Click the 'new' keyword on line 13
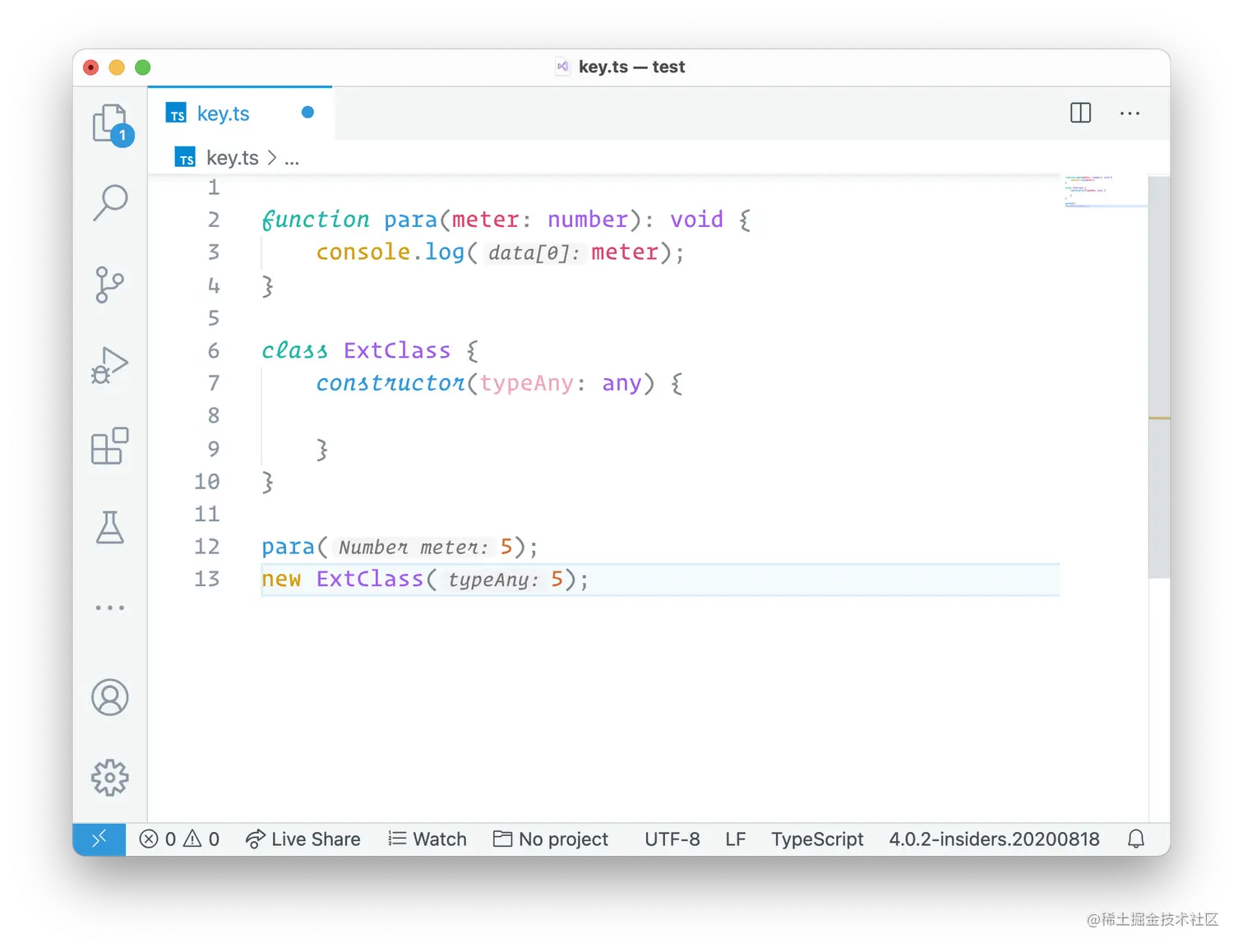This screenshot has width=1243, height=952. (x=281, y=580)
